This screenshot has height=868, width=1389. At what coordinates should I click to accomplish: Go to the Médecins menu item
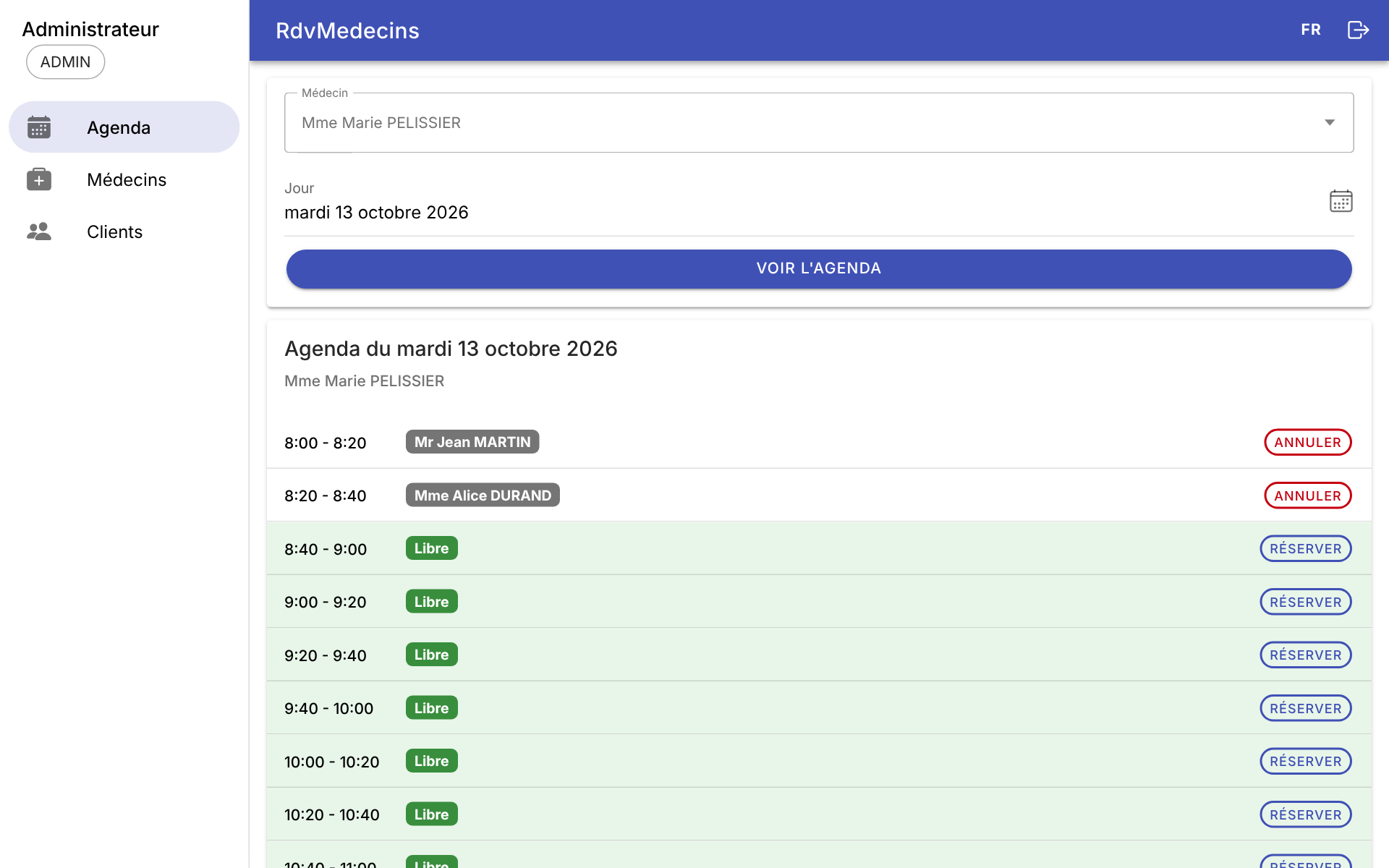point(124,179)
